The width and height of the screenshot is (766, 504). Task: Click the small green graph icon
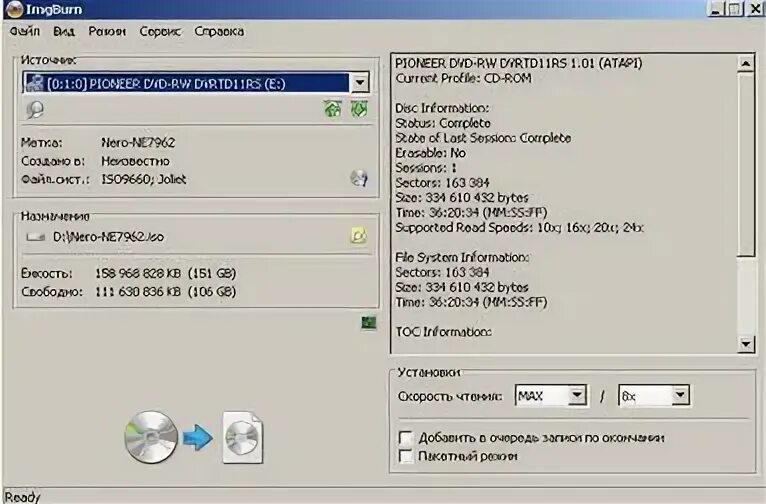click(369, 322)
